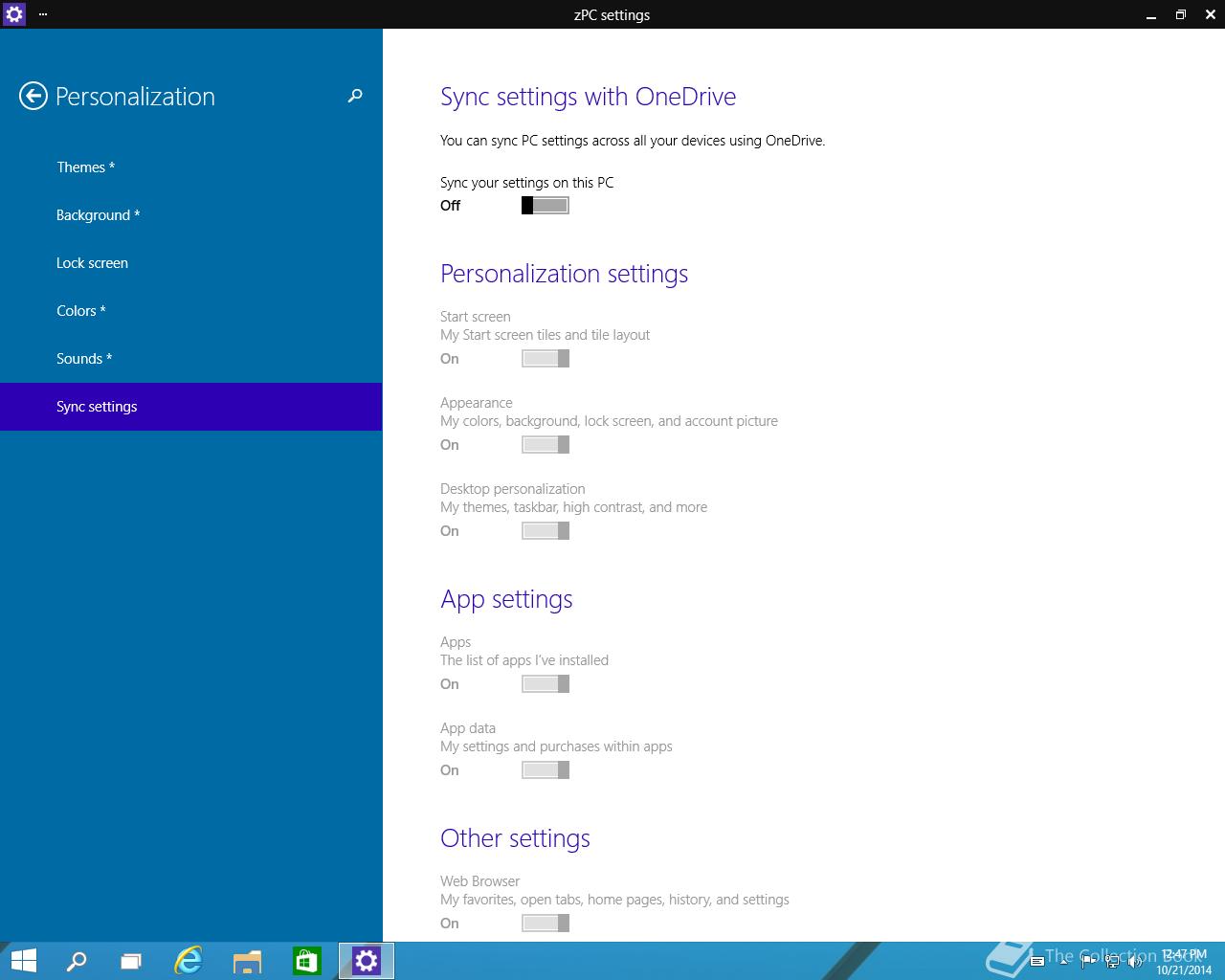The image size is (1225, 980).
Task: Open the Sounds section
Action: (x=191, y=359)
